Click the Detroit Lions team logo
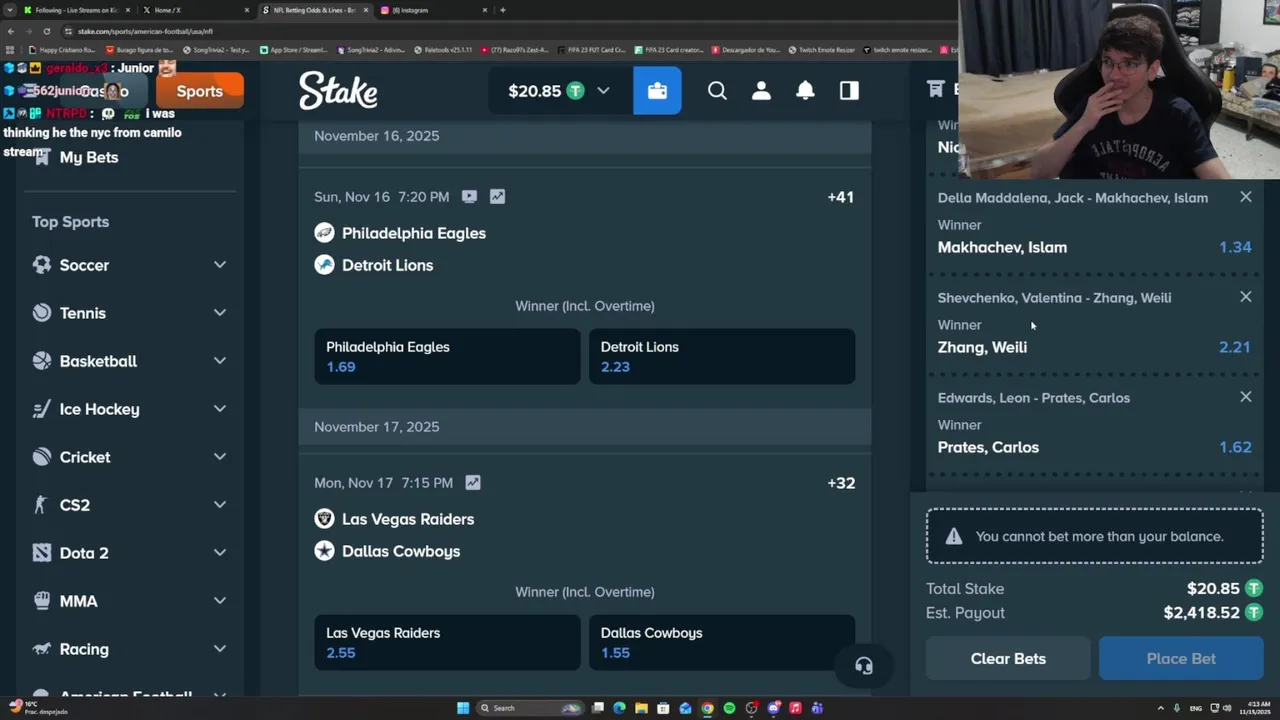This screenshot has height=720, width=1280. [x=324, y=265]
